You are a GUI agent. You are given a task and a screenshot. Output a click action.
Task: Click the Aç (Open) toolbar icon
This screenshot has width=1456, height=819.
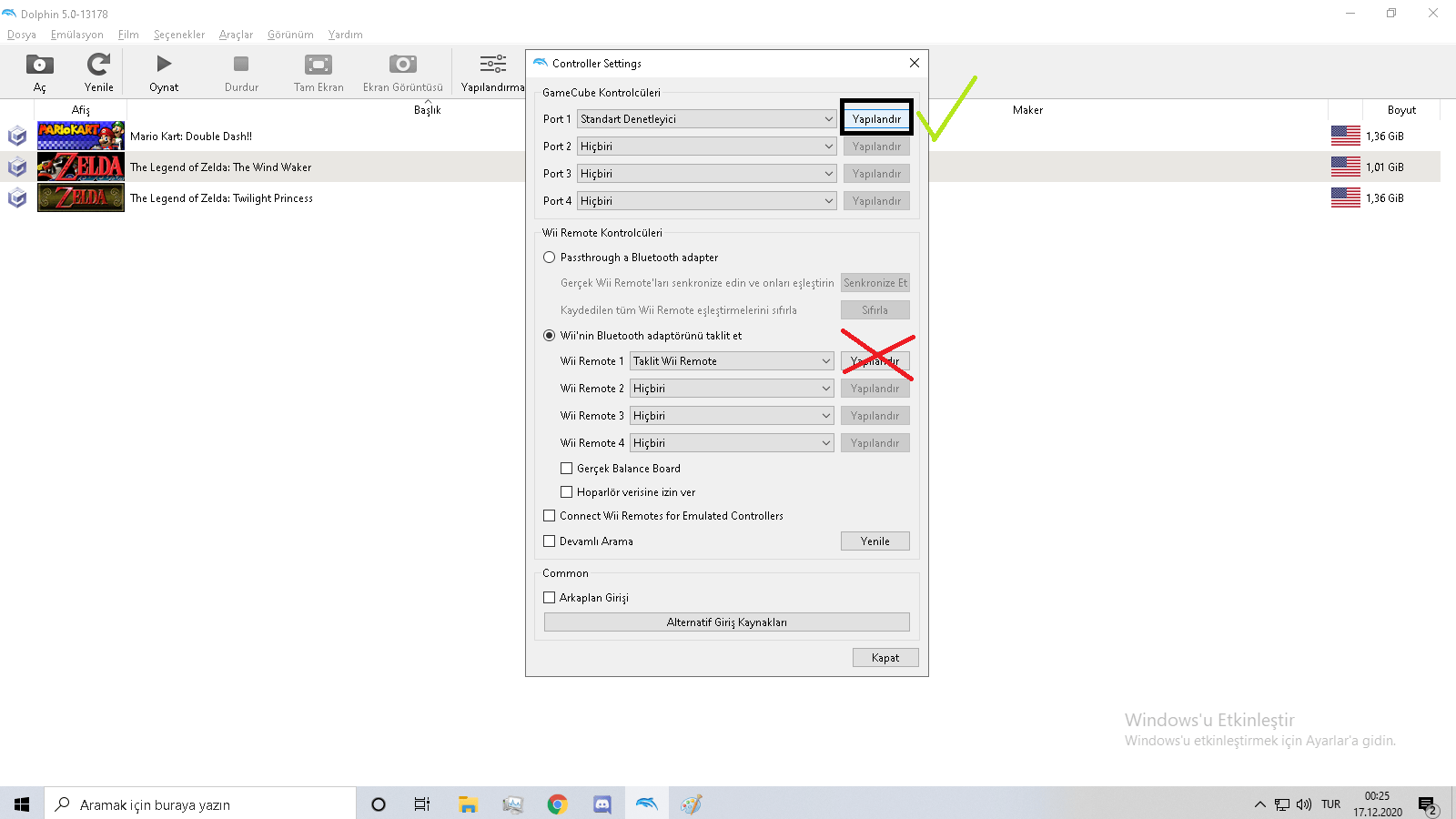point(40,65)
